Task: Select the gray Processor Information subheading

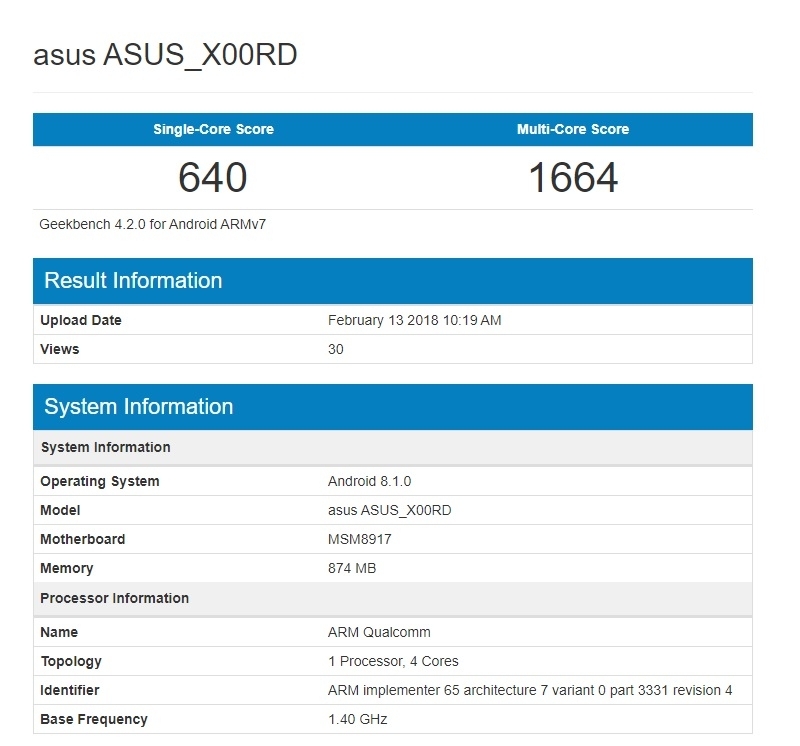Action: pyautogui.click(x=114, y=598)
